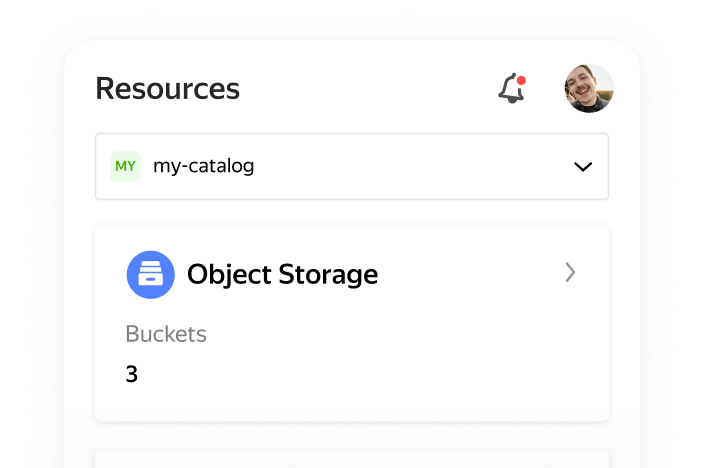Open the Object Storage resource card
The height and width of the screenshot is (468, 704).
[352, 323]
